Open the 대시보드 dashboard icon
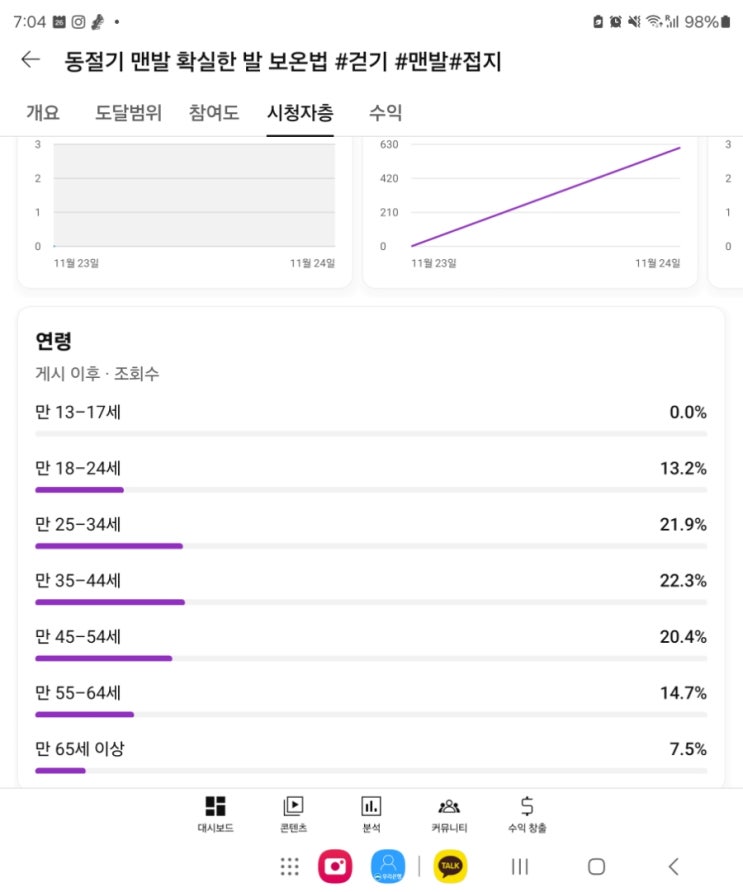Screen dimensions: 743x892 point(215,812)
